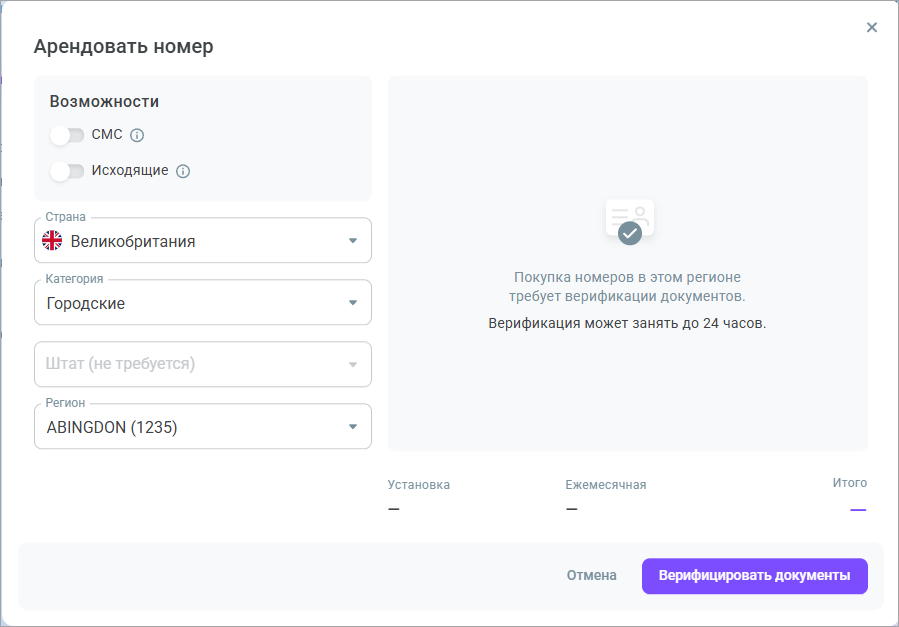Click the UK flag icon in Страна field

pyautogui.click(x=52, y=241)
